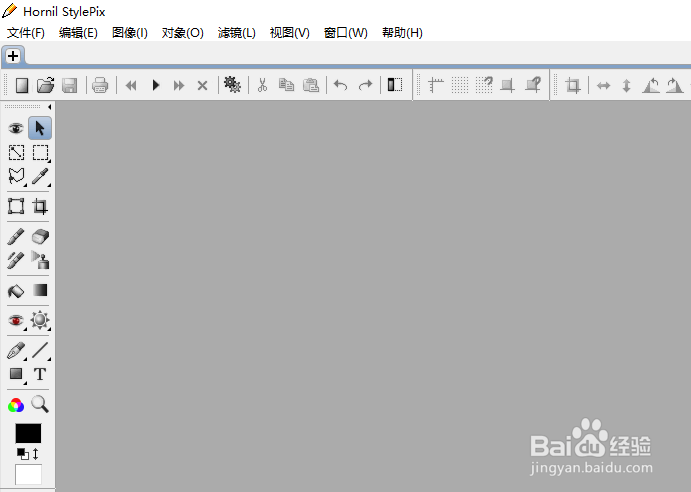This screenshot has height=492, width=691.
Task: Flip image vertically
Action: click(x=627, y=85)
